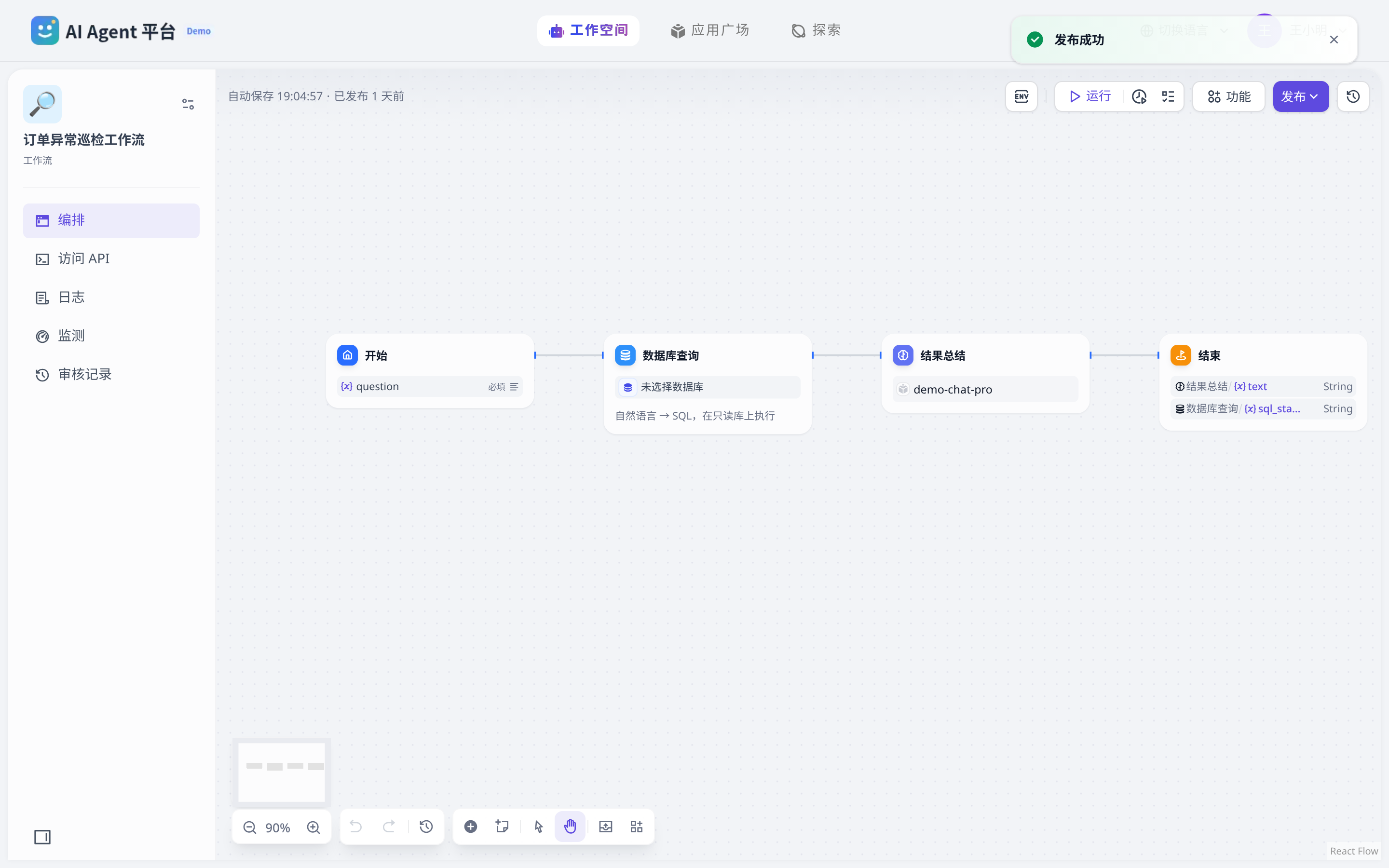Click the question variable row
The height and width of the screenshot is (868, 1389).
[x=430, y=386]
